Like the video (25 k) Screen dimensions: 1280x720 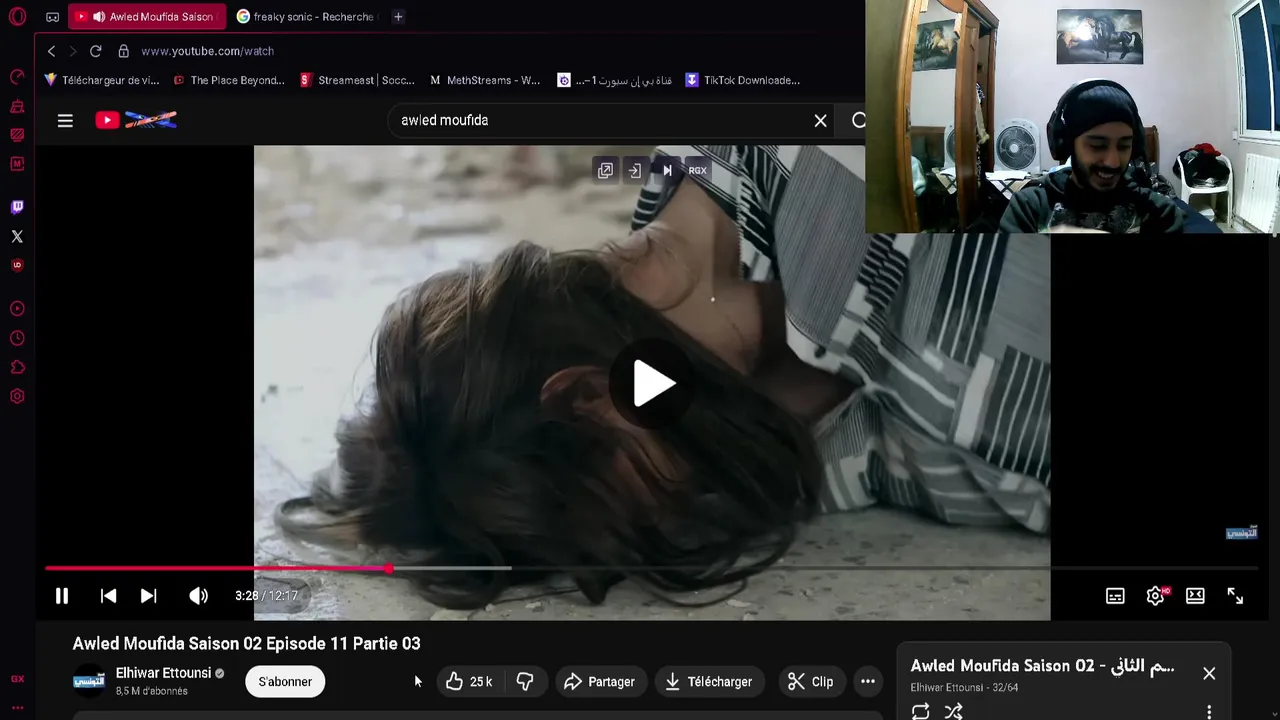471,682
